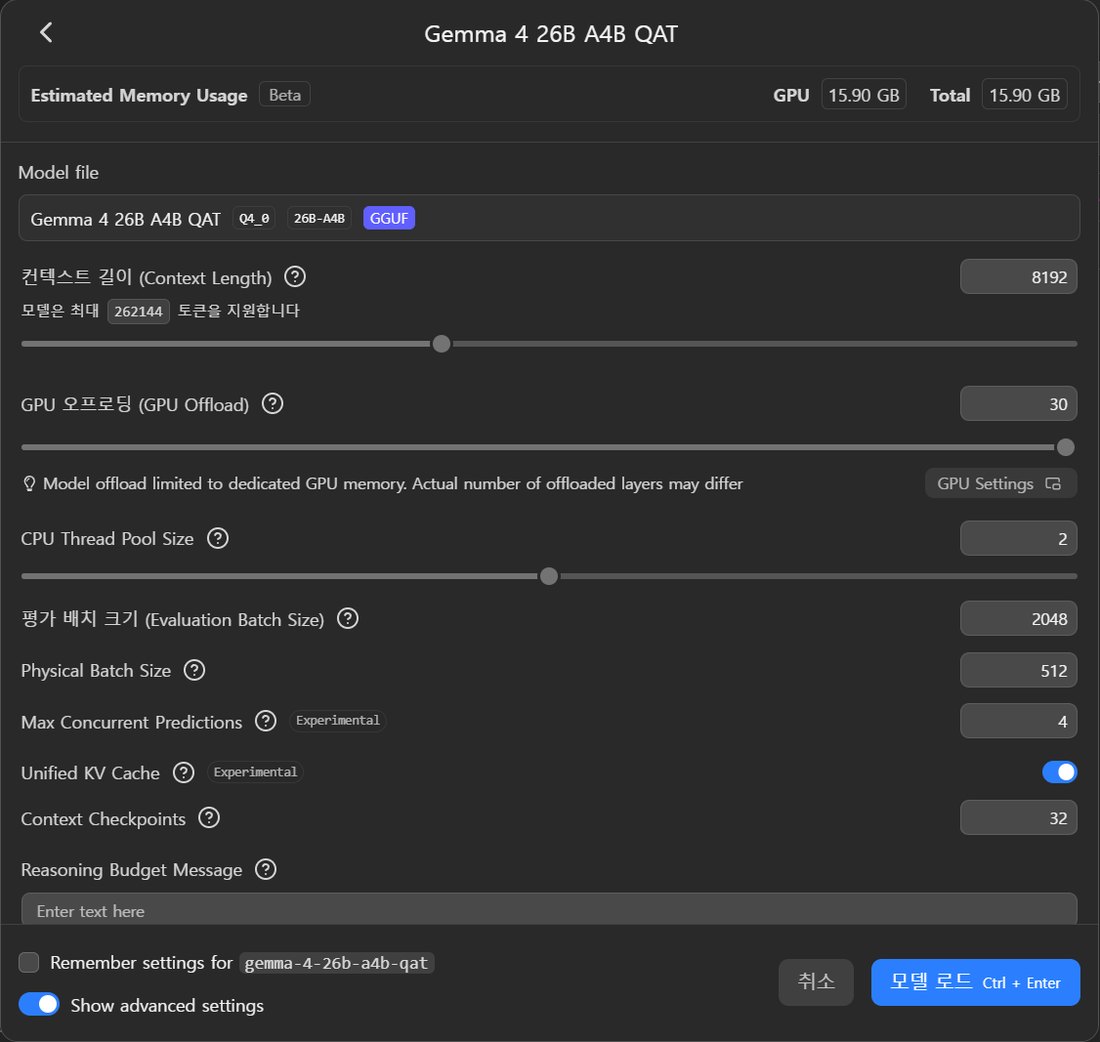Click Experimental tag beside Unified KV Cache
The width and height of the screenshot is (1100, 1042).
click(x=255, y=772)
